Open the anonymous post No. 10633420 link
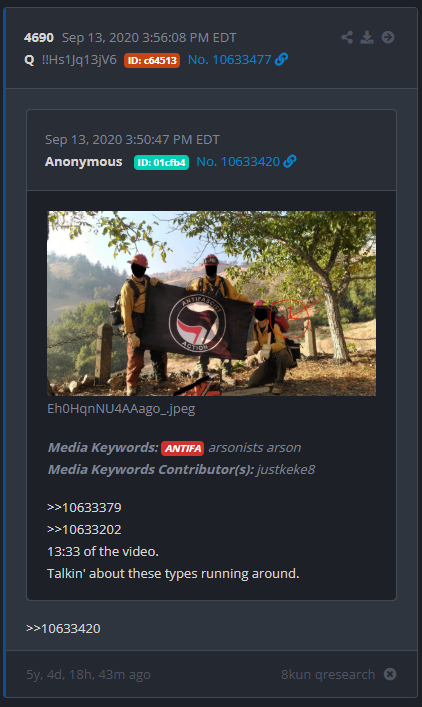422x707 pixels. pyautogui.click(x=238, y=161)
